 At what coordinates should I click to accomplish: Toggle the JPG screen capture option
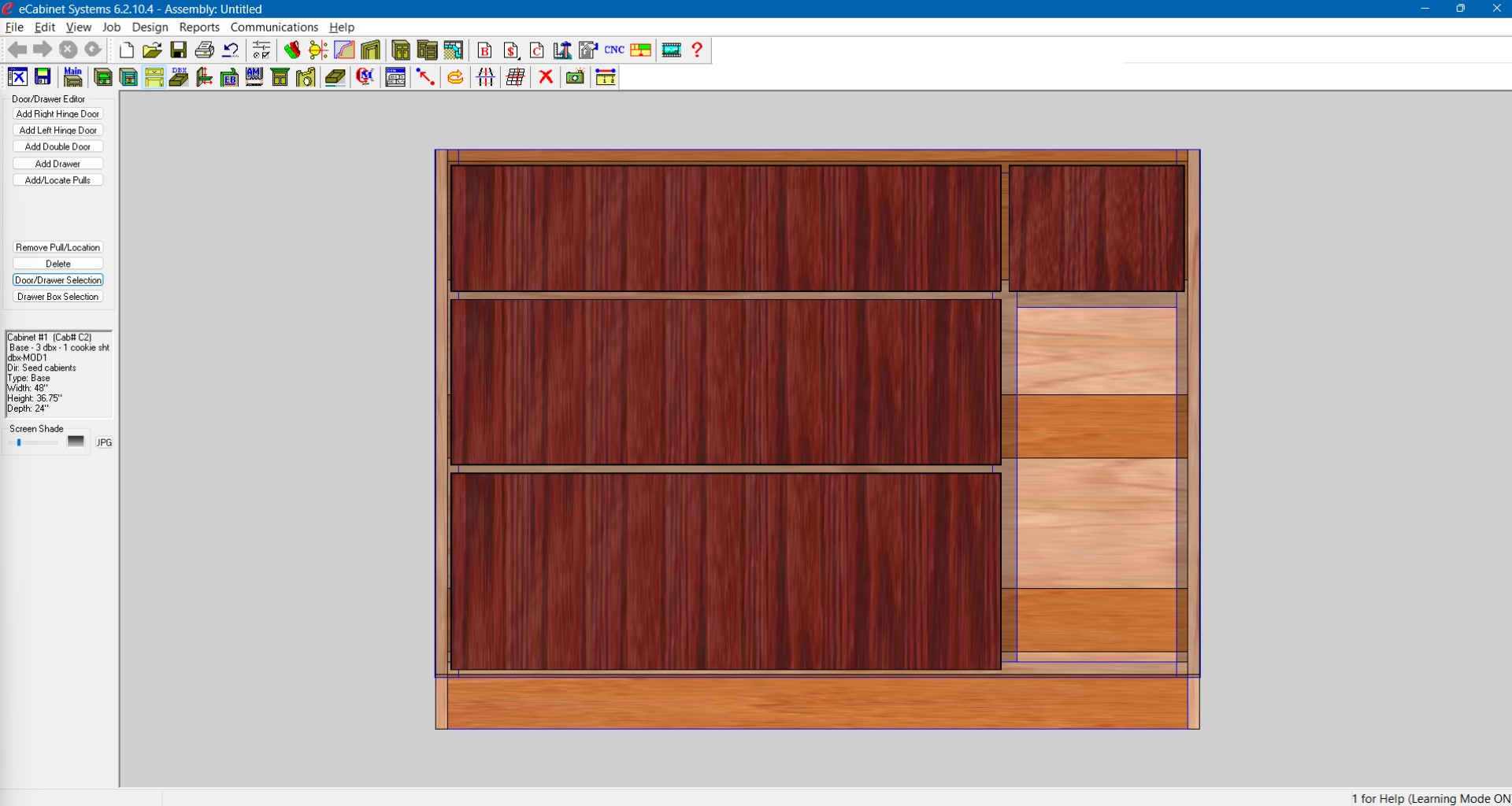tap(104, 443)
